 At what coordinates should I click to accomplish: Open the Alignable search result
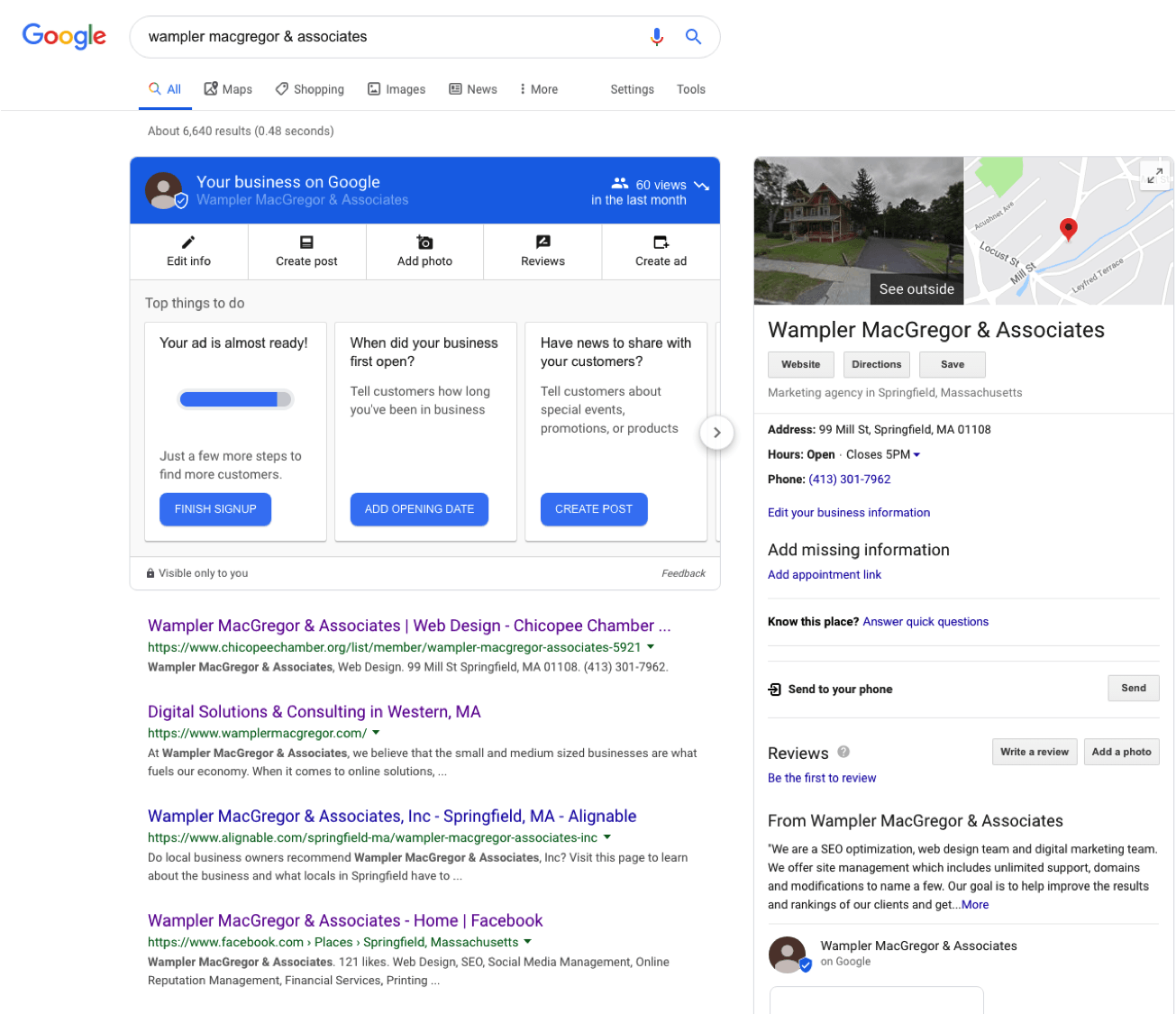click(392, 817)
